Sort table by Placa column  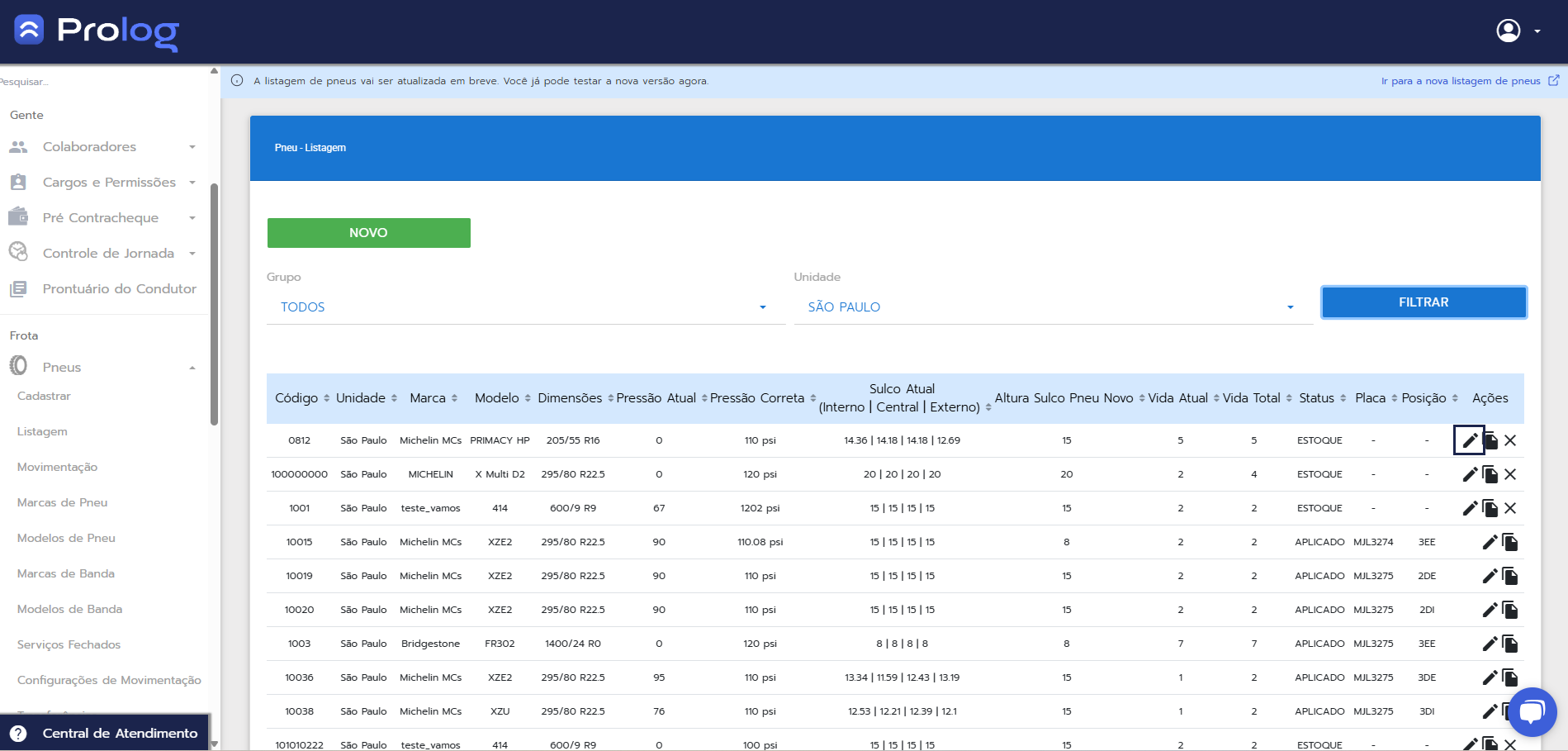(1376, 398)
